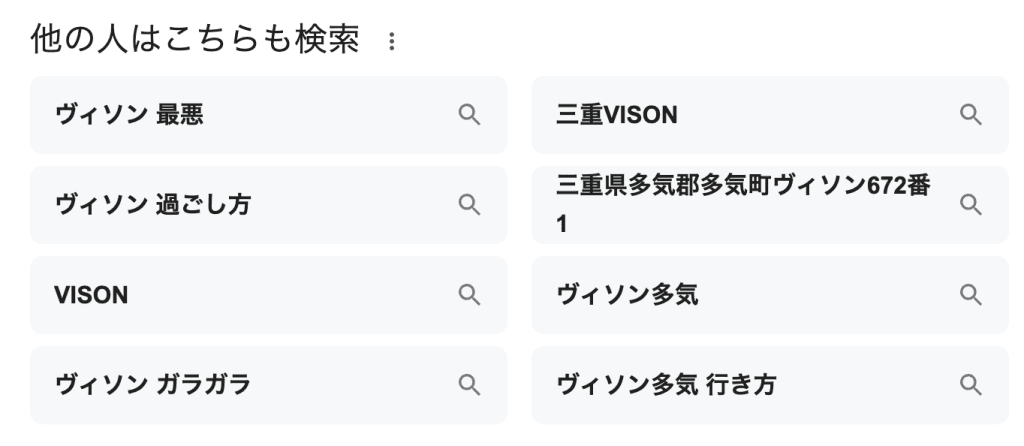
Task: Click the magnifier icon in the 672番1 address suggestion
Action: click(x=970, y=204)
